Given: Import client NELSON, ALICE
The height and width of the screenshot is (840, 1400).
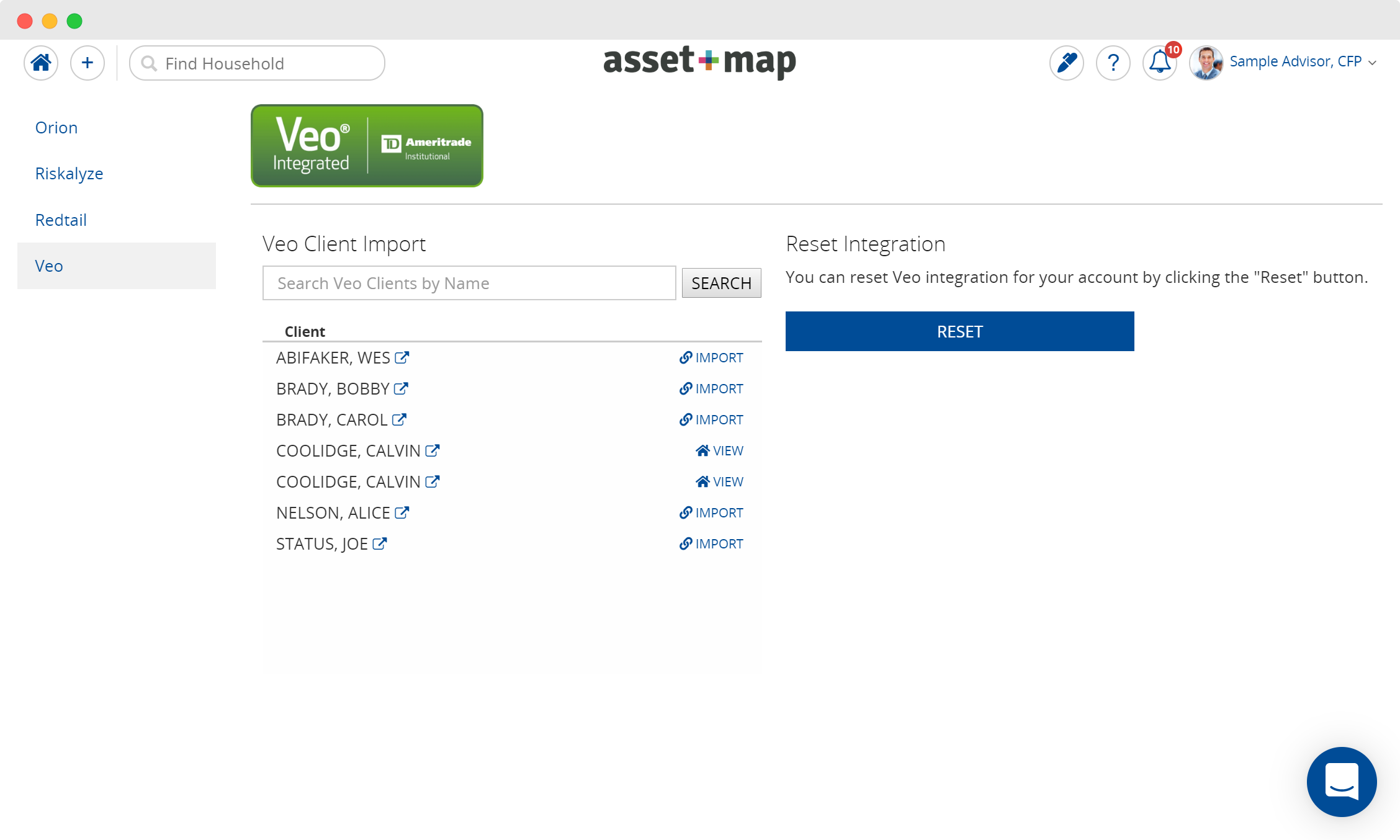Looking at the screenshot, I should (x=711, y=512).
